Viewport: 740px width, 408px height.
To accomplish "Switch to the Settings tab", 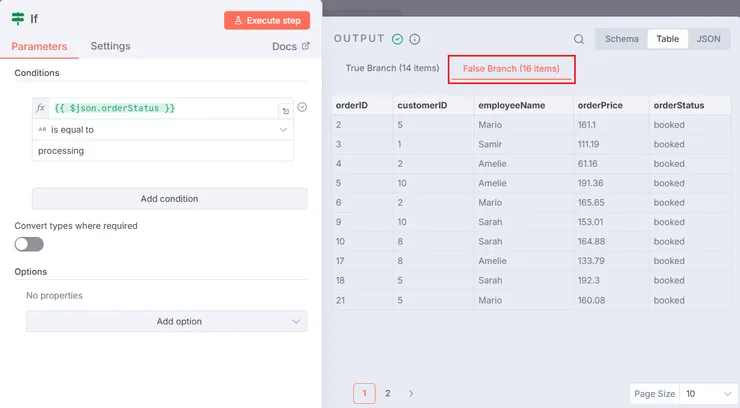I will [x=110, y=46].
